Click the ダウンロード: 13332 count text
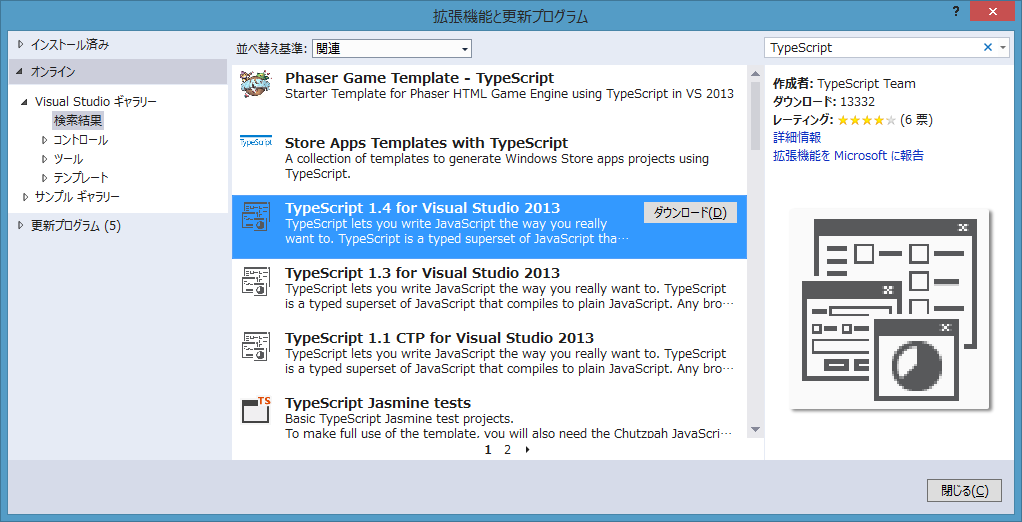 pyautogui.click(x=824, y=102)
